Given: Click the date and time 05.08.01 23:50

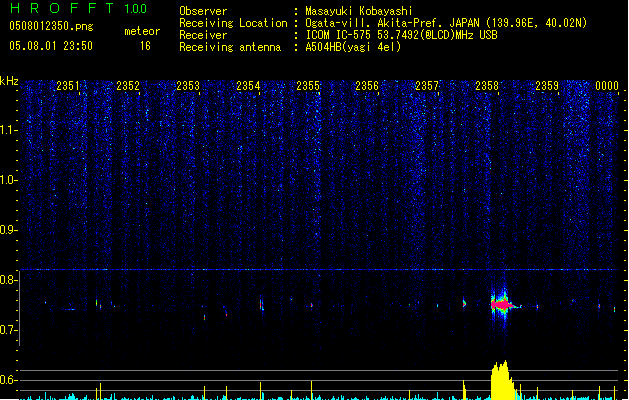Looking at the screenshot, I should (x=50, y=46).
